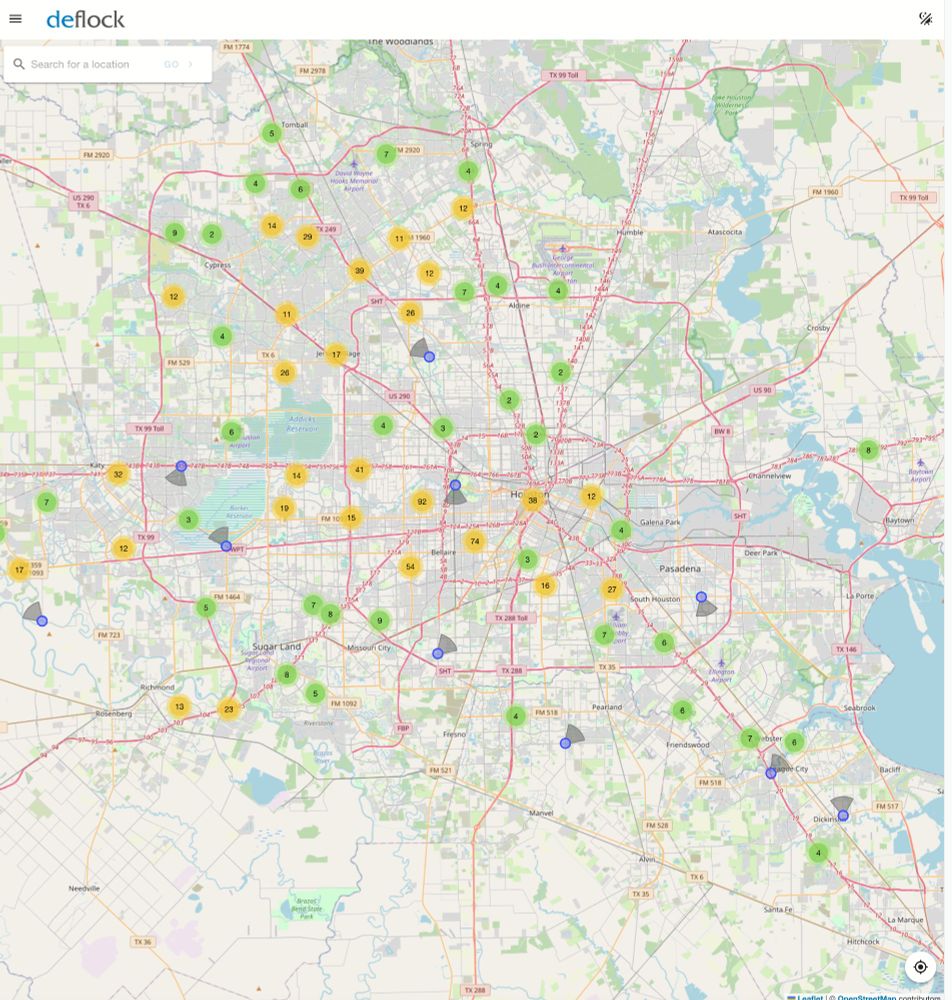
Task: Click the crossed-out camera icon top right
Action: [x=925, y=18]
